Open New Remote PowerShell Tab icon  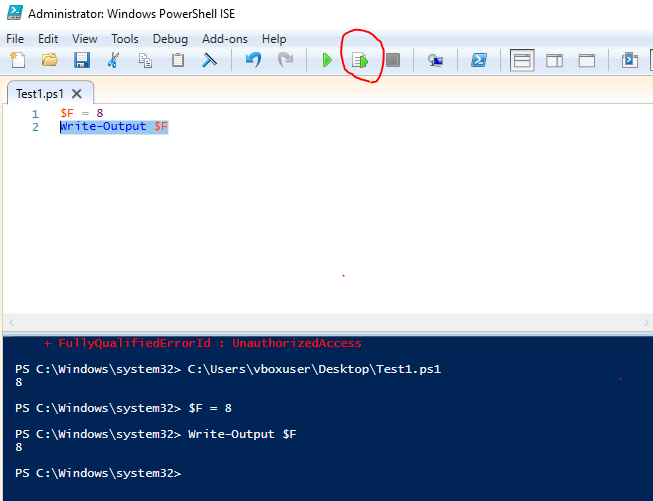pyautogui.click(x=436, y=61)
